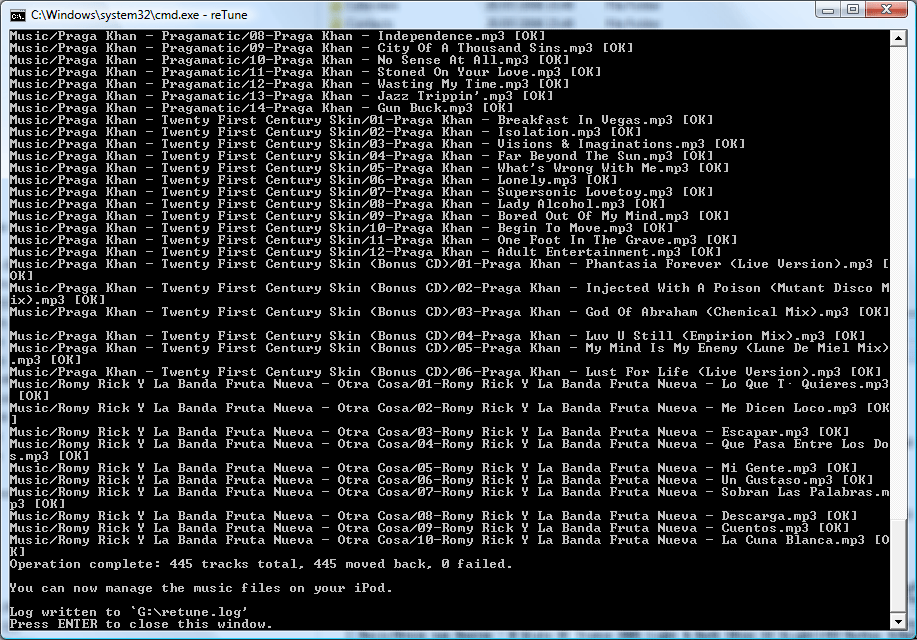Click the 'Visions & Imaginations.mp3' line
This screenshot has width=917, height=640.
377,144
